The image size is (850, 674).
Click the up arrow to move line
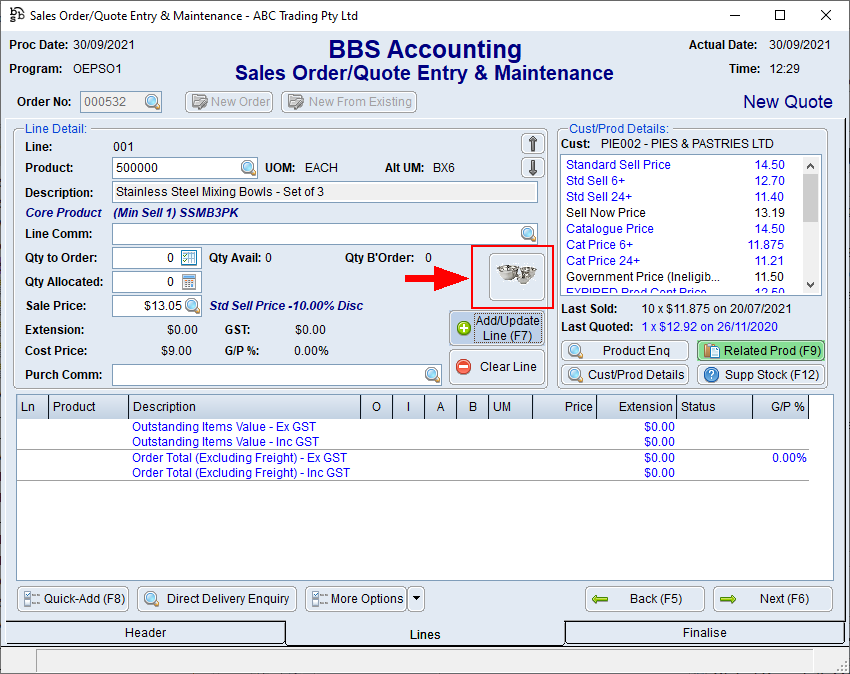pyautogui.click(x=532, y=144)
